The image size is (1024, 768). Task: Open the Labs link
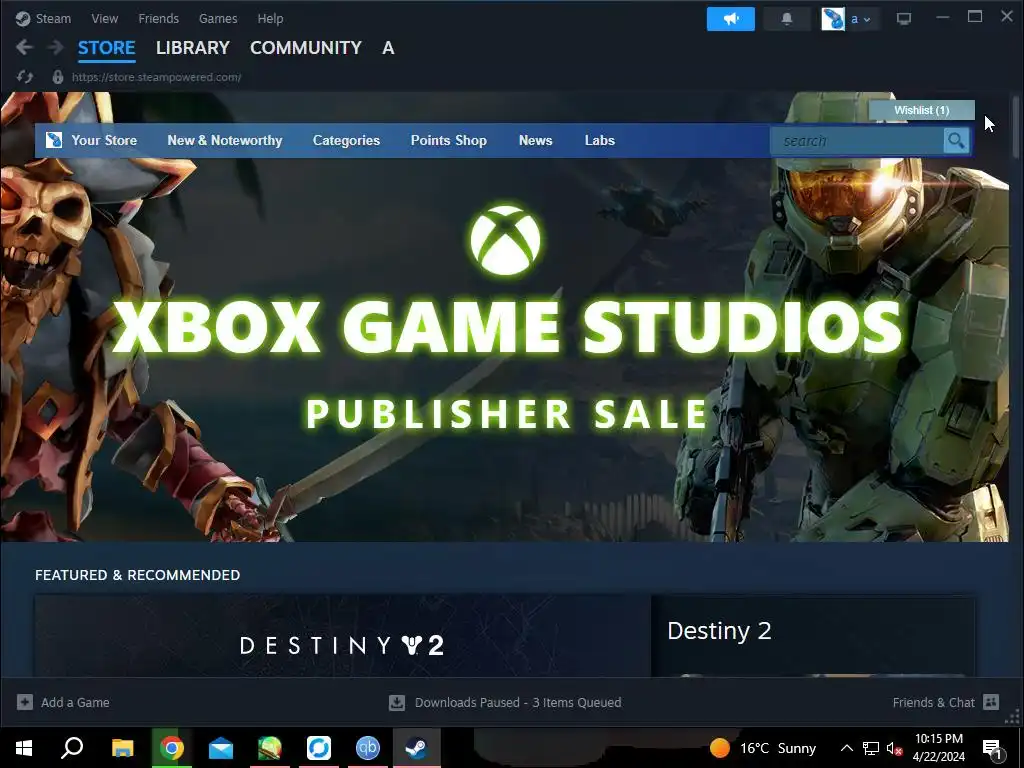[x=600, y=140]
